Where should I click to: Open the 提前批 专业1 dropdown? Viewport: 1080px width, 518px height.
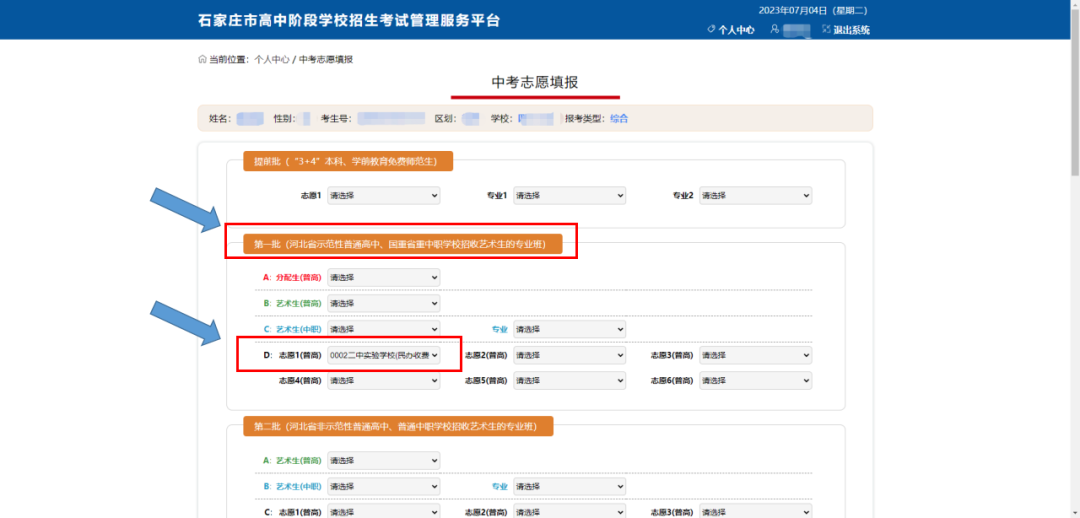(569, 196)
